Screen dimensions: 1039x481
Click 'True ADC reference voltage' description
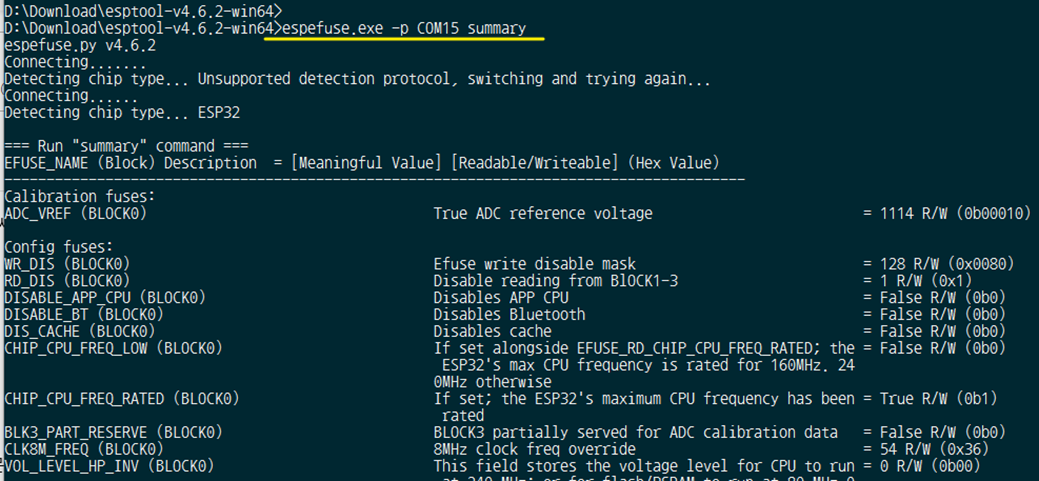tap(543, 213)
